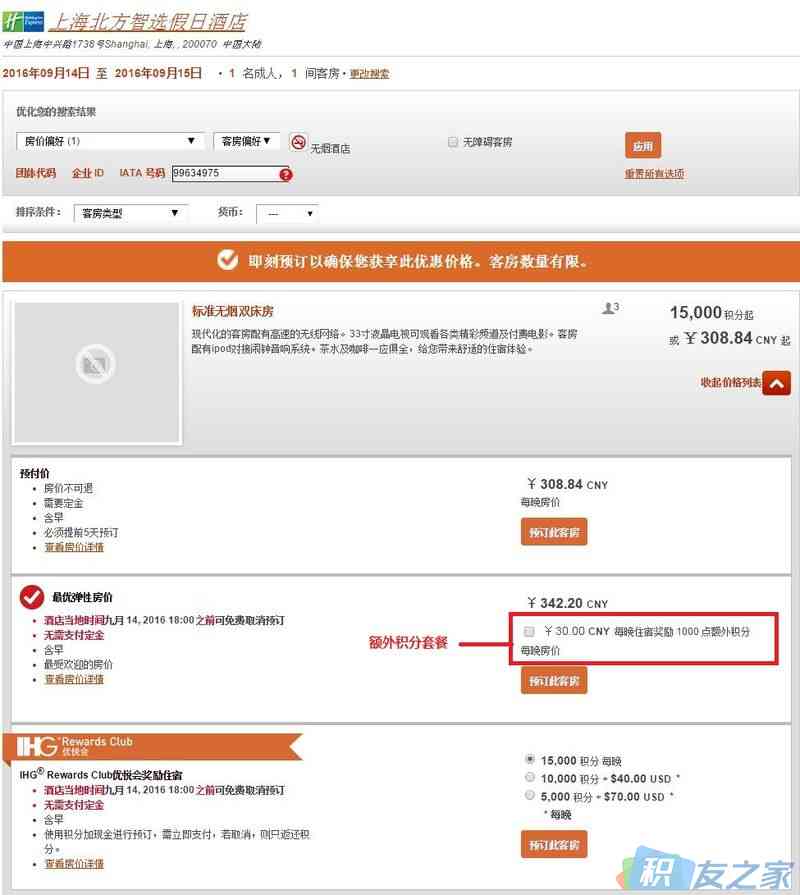Click the IATA 号码 link
Image resolution: width=800 pixels, height=895 pixels.
[x=142, y=173]
